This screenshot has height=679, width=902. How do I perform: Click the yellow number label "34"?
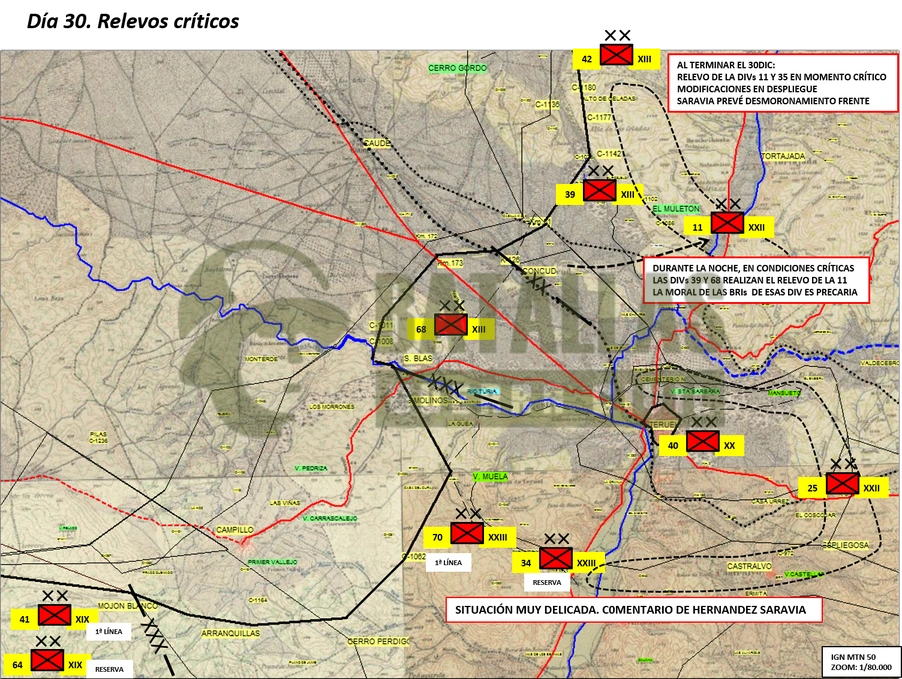coord(526,563)
